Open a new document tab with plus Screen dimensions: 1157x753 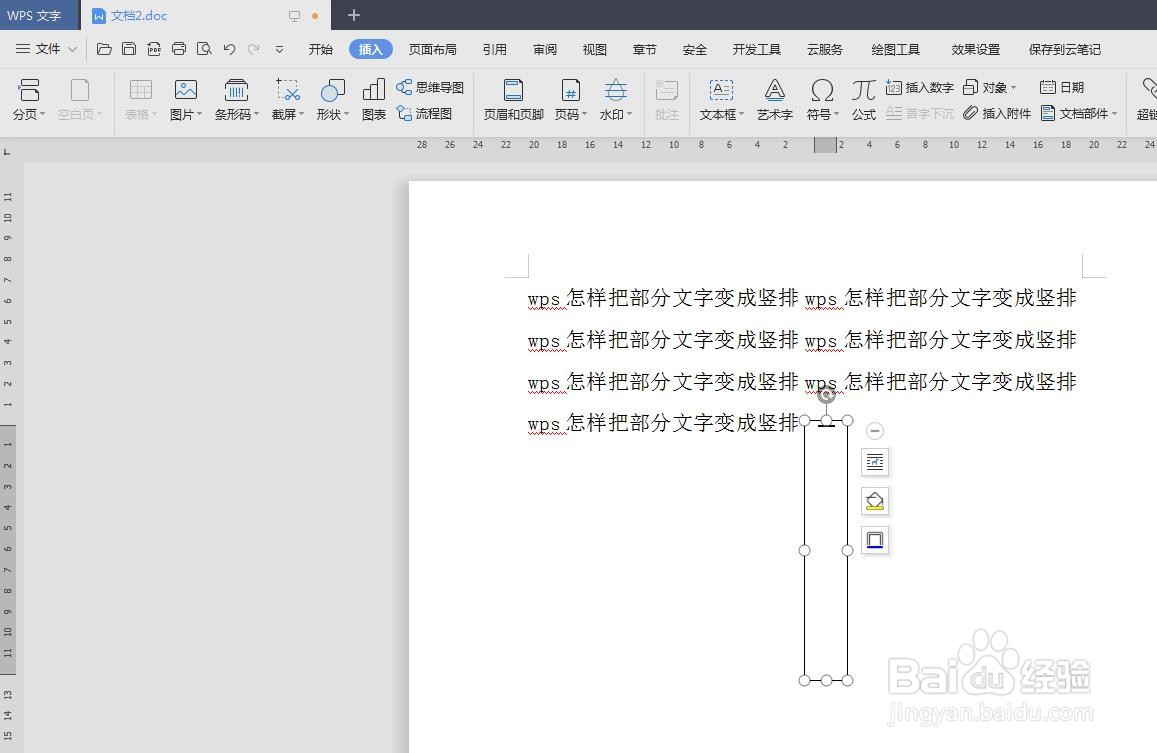[353, 15]
